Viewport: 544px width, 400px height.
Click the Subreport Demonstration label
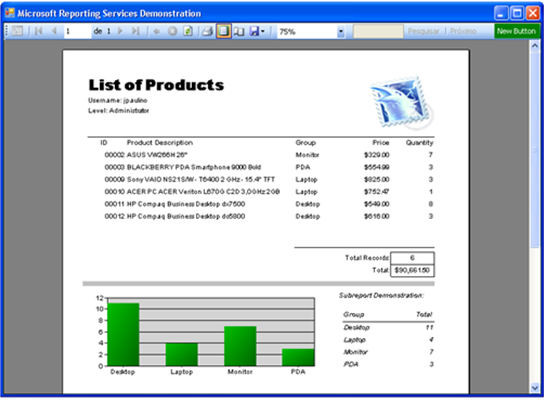(381, 295)
